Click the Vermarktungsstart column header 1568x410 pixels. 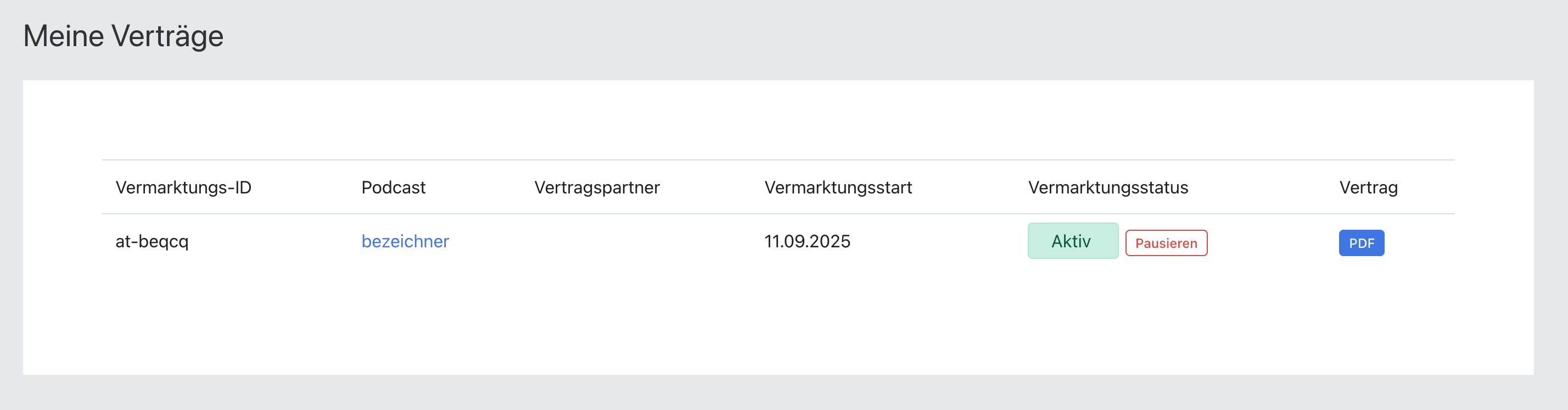point(838,187)
